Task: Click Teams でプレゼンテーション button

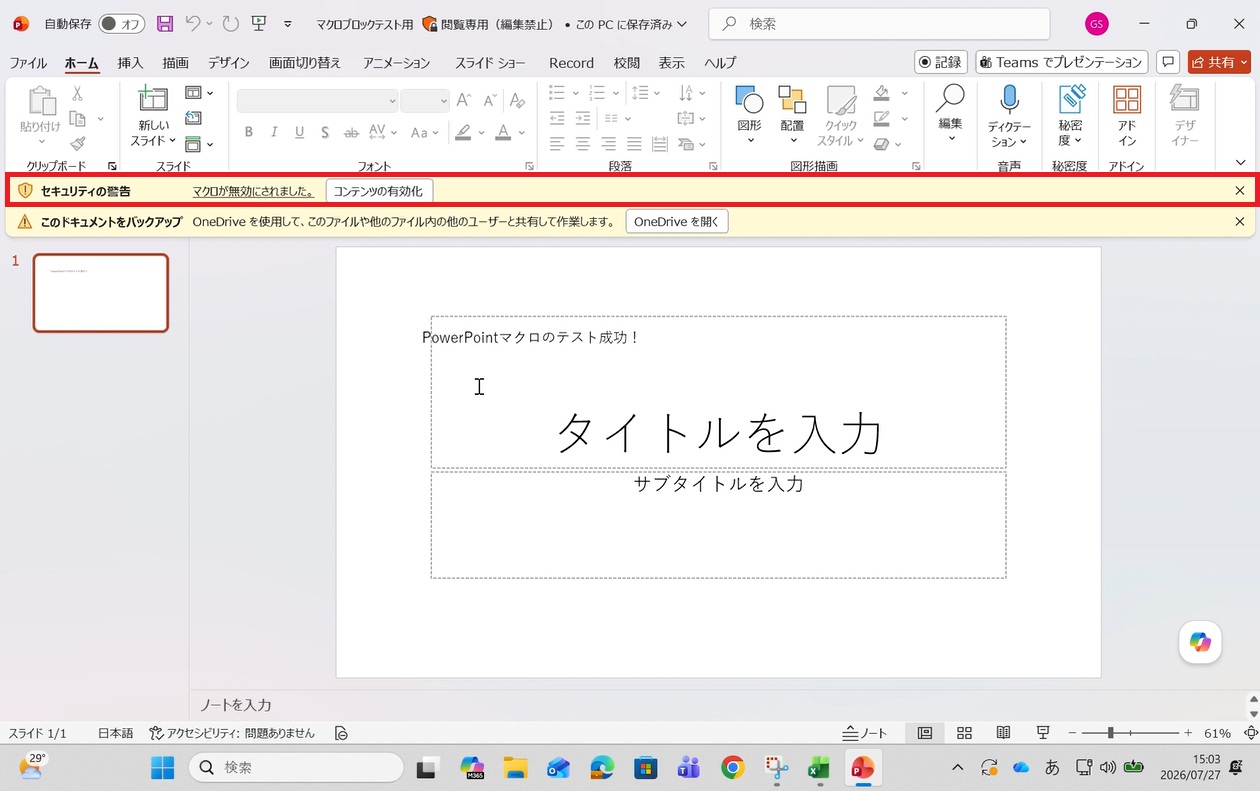Action: [1061, 62]
